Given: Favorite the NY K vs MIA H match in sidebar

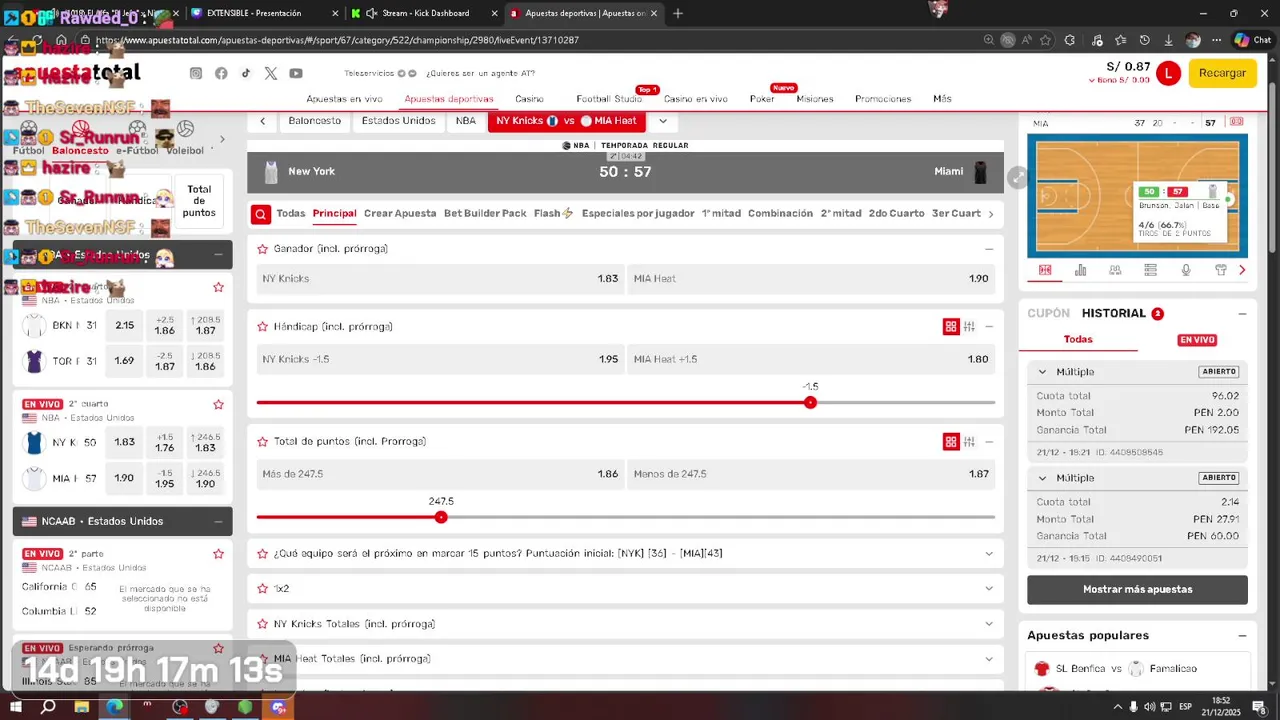Looking at the screenshot, I should point(218,405).
